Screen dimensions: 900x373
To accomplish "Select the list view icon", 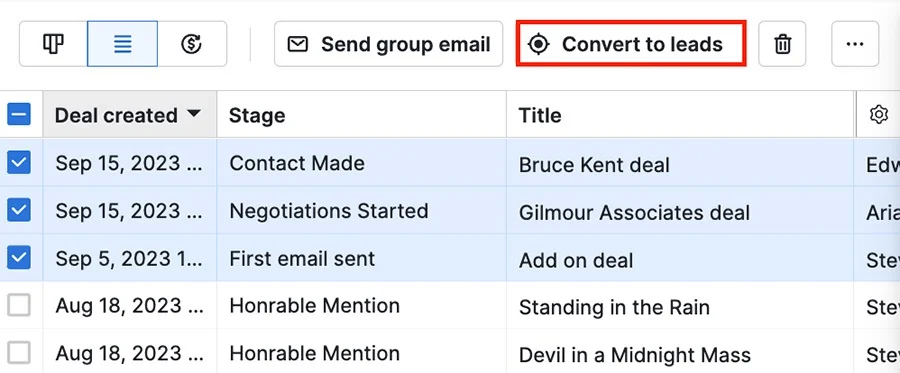I will pos(122,44).
